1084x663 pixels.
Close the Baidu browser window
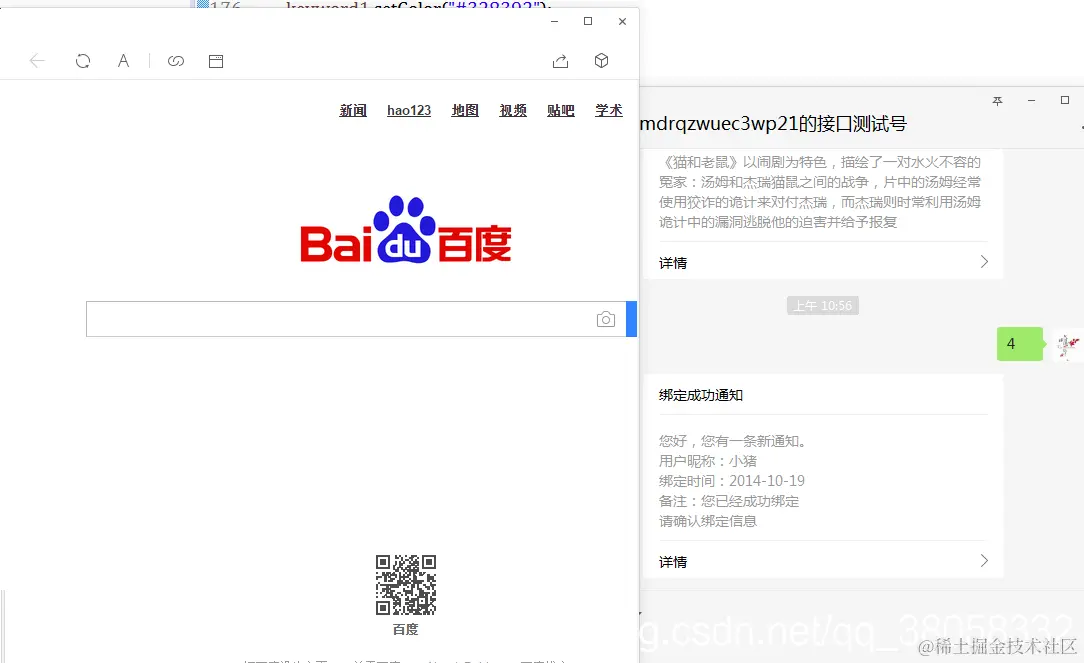click(622, 21)
